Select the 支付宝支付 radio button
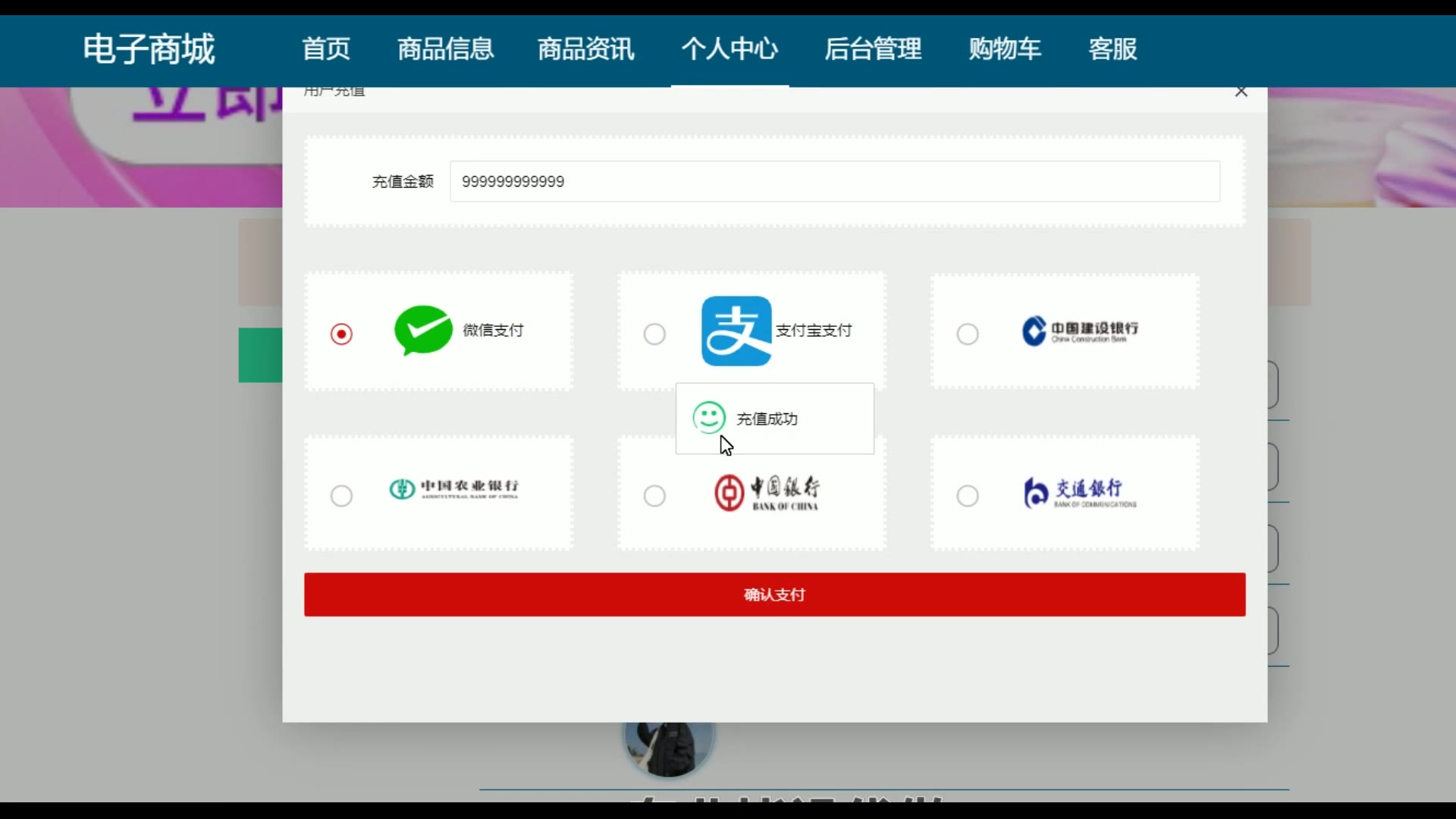The image size is (1456, 819). (x=654, y=334)
